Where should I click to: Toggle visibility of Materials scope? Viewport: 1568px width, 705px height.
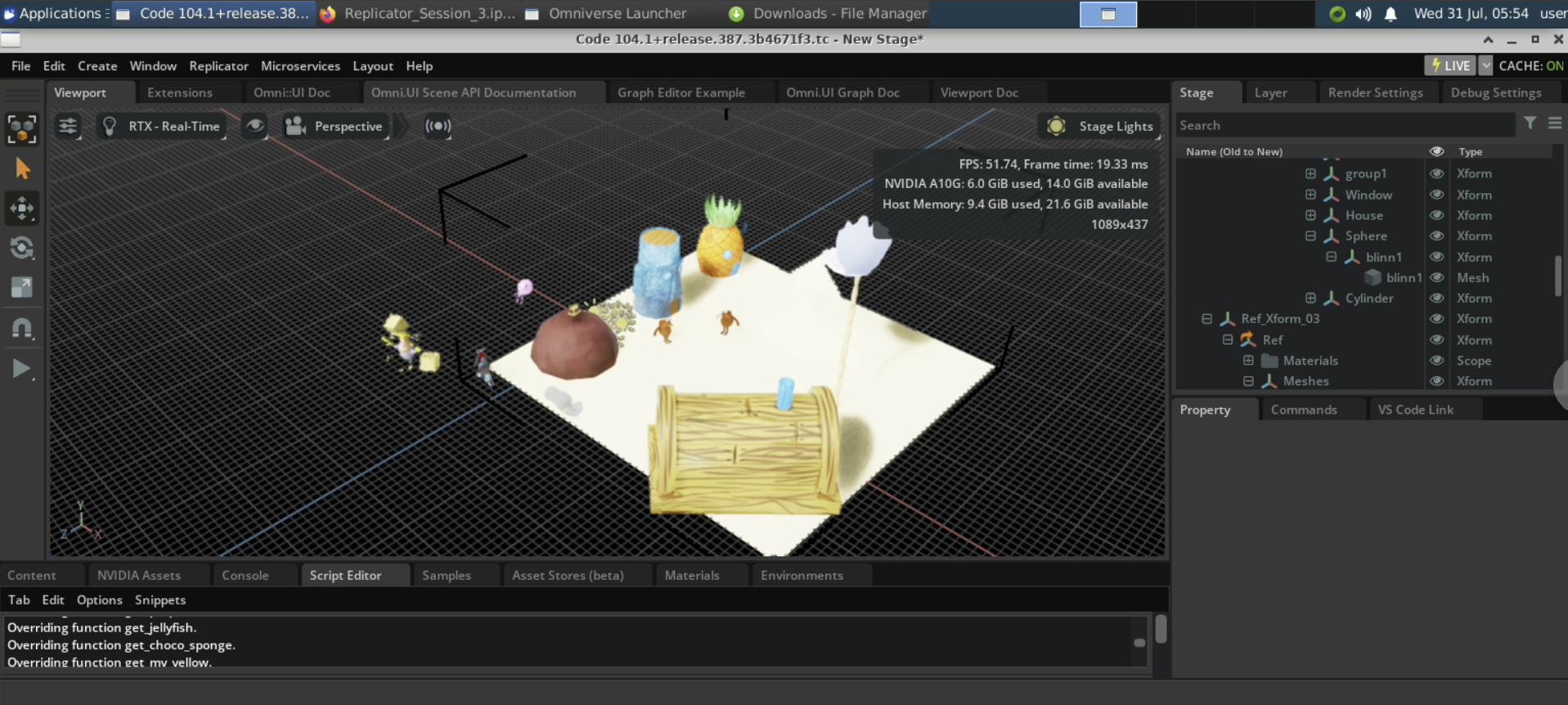pos(1436,360)
